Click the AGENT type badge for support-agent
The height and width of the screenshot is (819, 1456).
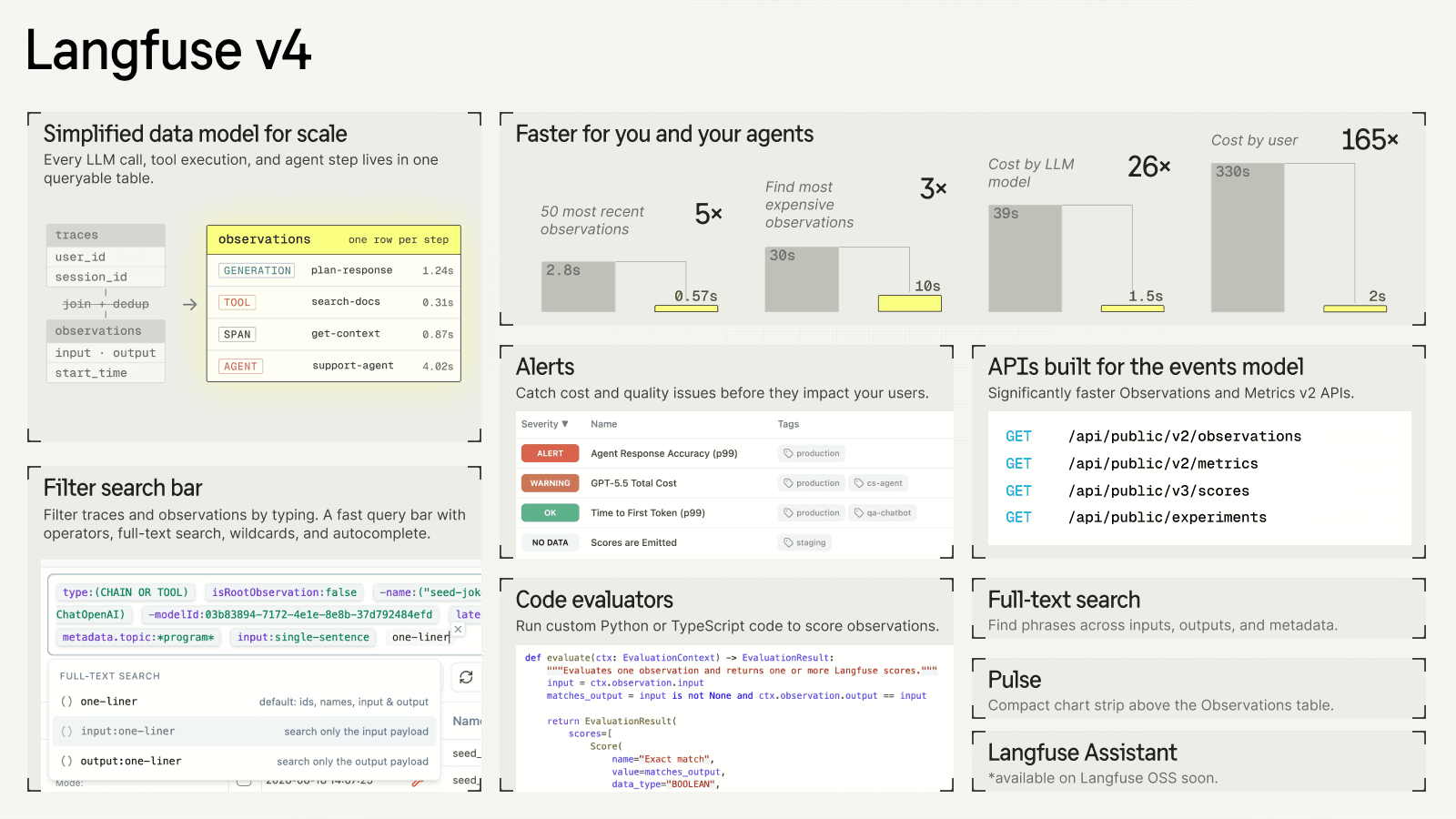(x=240, y=366)
